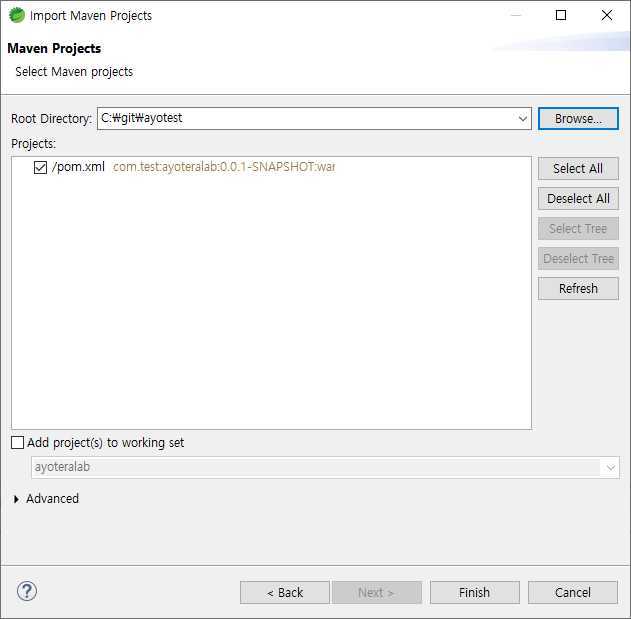Minimize the dialog window
Screen dimensions: 631x619
tap(516, 15)
